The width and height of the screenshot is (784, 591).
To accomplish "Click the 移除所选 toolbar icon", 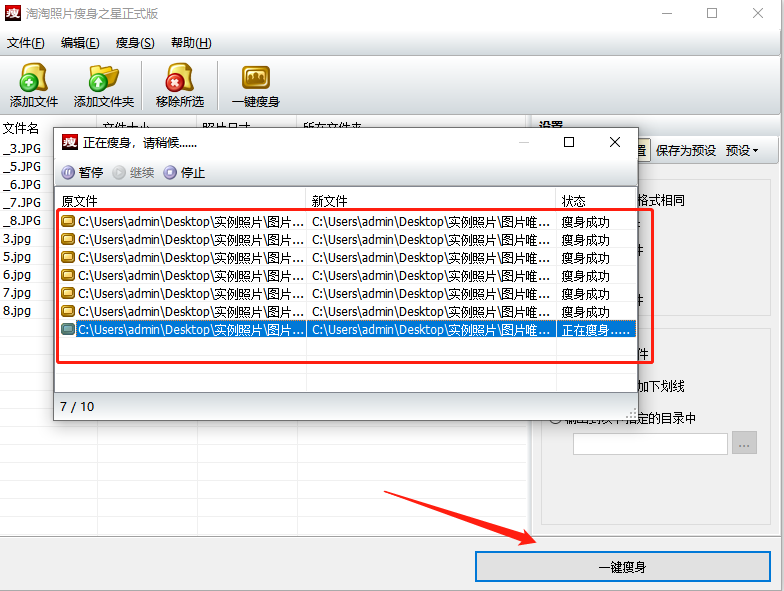I will click(x=180, y=78).
